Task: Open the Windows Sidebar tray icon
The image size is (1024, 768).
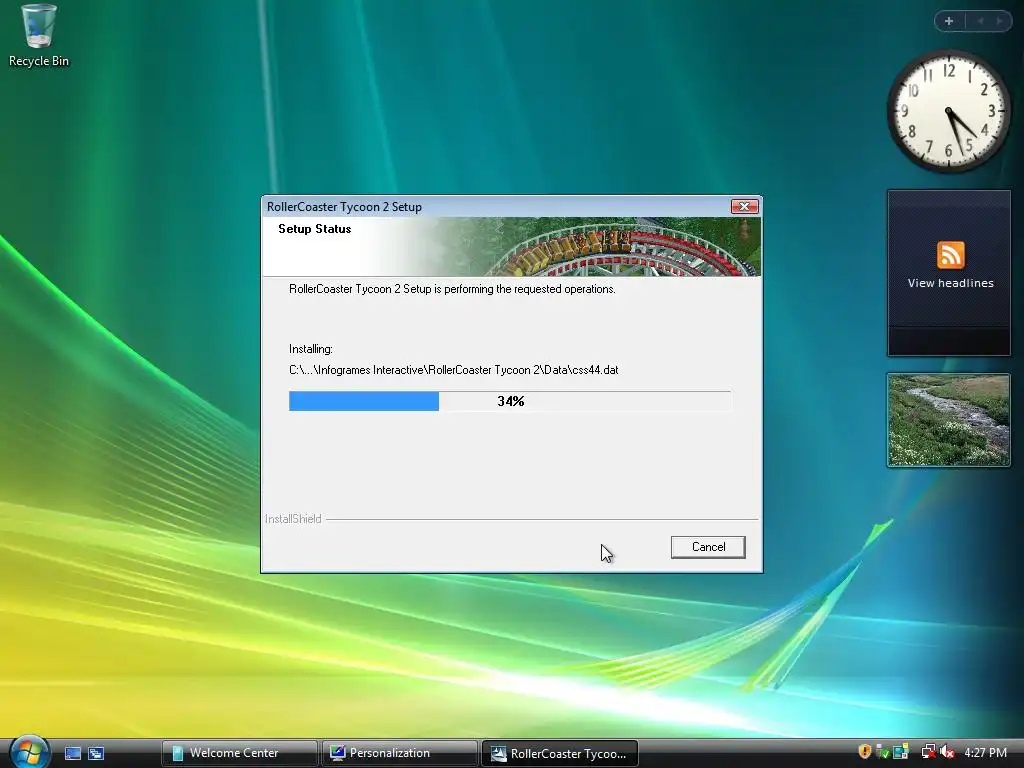Action: click(901, 752)
